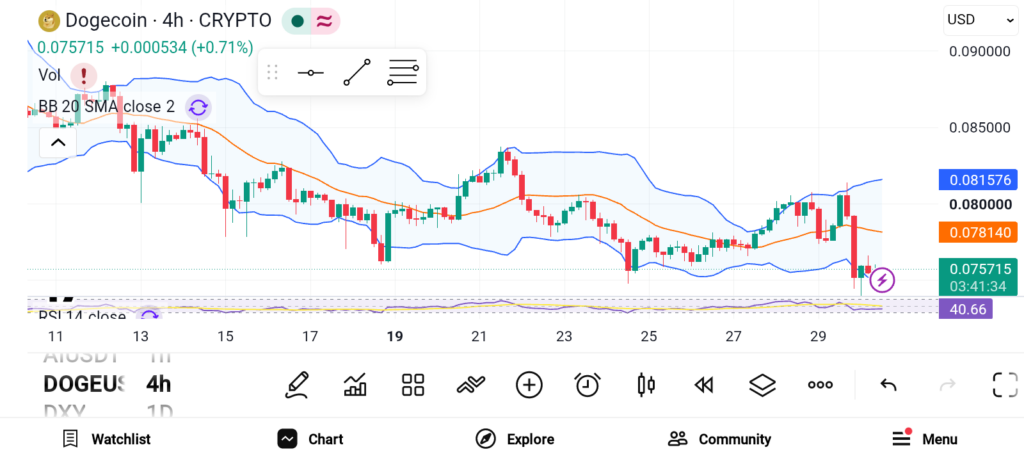The width and height of the screenshot is (1024, 461).
Task: Click the pink approximate-data wave icon
Action: [x=325, y=21]
